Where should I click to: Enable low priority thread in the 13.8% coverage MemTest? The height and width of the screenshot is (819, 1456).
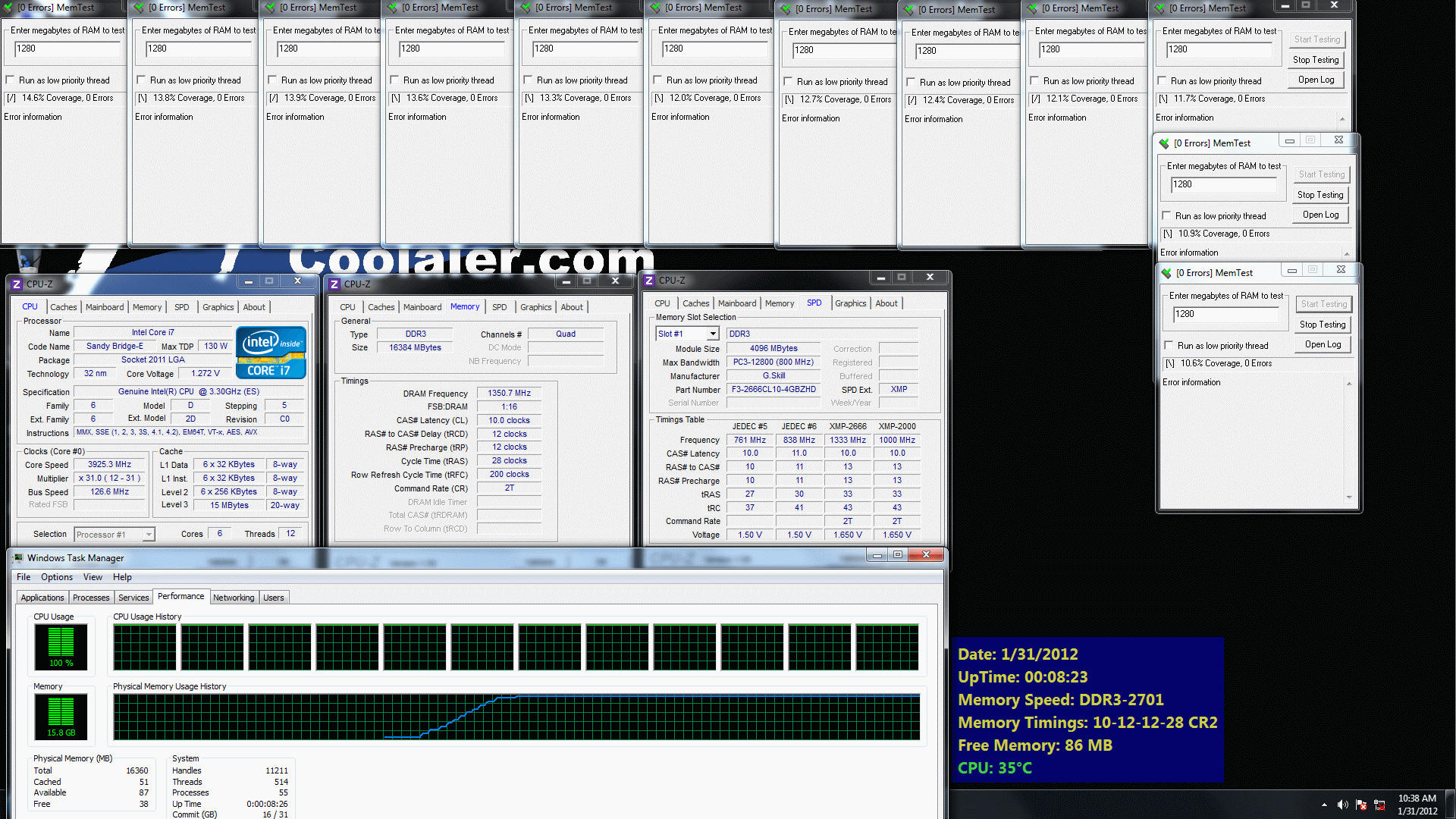[141, 80]
